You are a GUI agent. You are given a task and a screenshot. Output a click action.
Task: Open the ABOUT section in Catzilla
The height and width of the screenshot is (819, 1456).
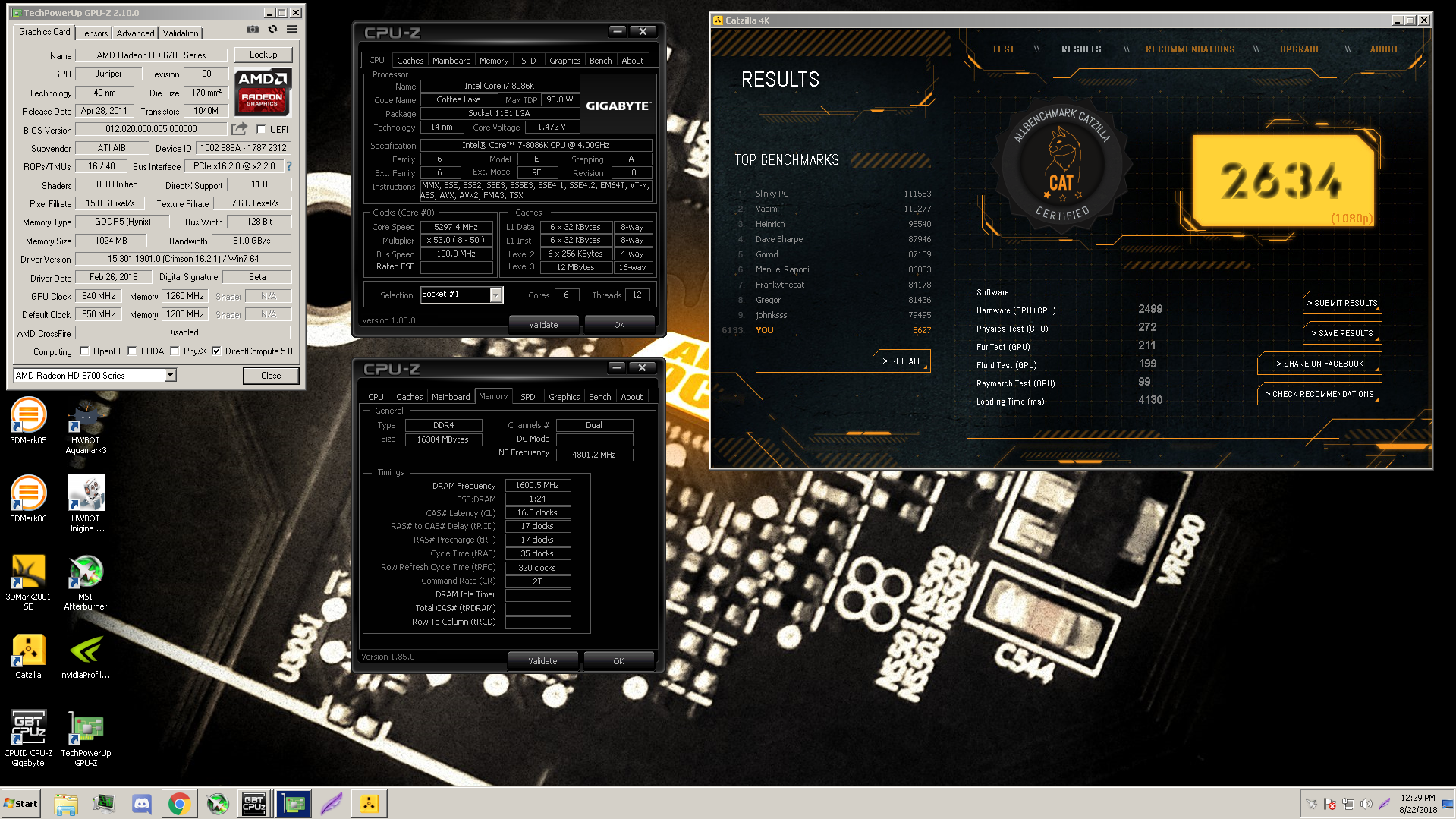(x=1384, y=49)
